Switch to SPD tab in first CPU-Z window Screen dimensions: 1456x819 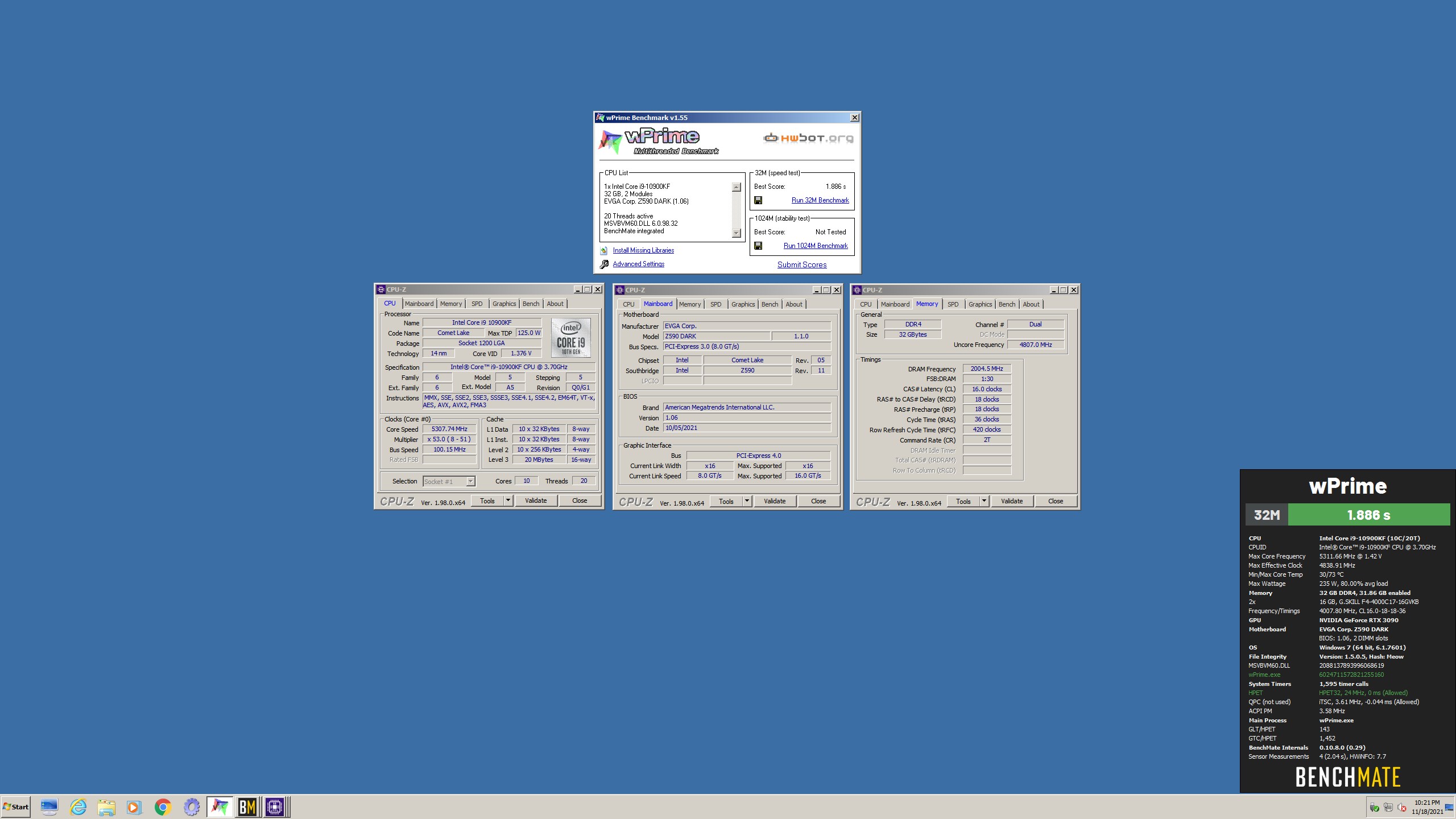(477, 304)
